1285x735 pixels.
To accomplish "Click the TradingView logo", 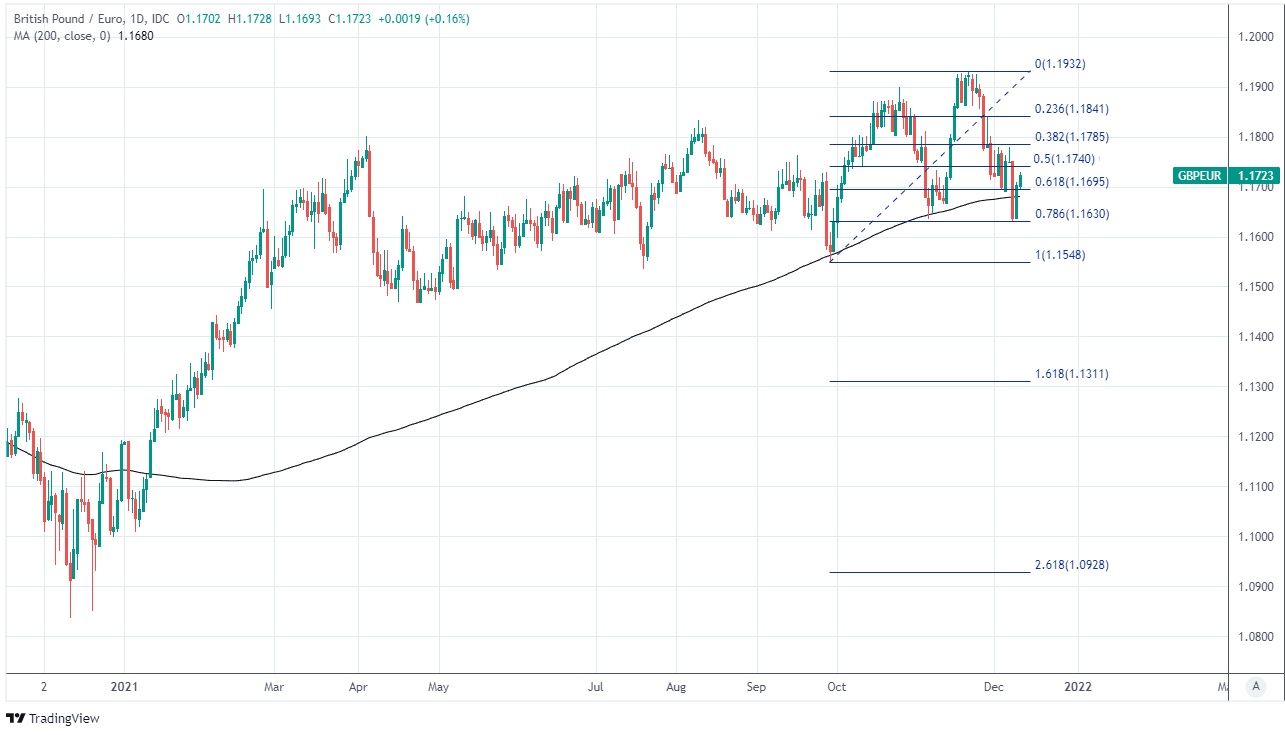I will click(53, 718).
